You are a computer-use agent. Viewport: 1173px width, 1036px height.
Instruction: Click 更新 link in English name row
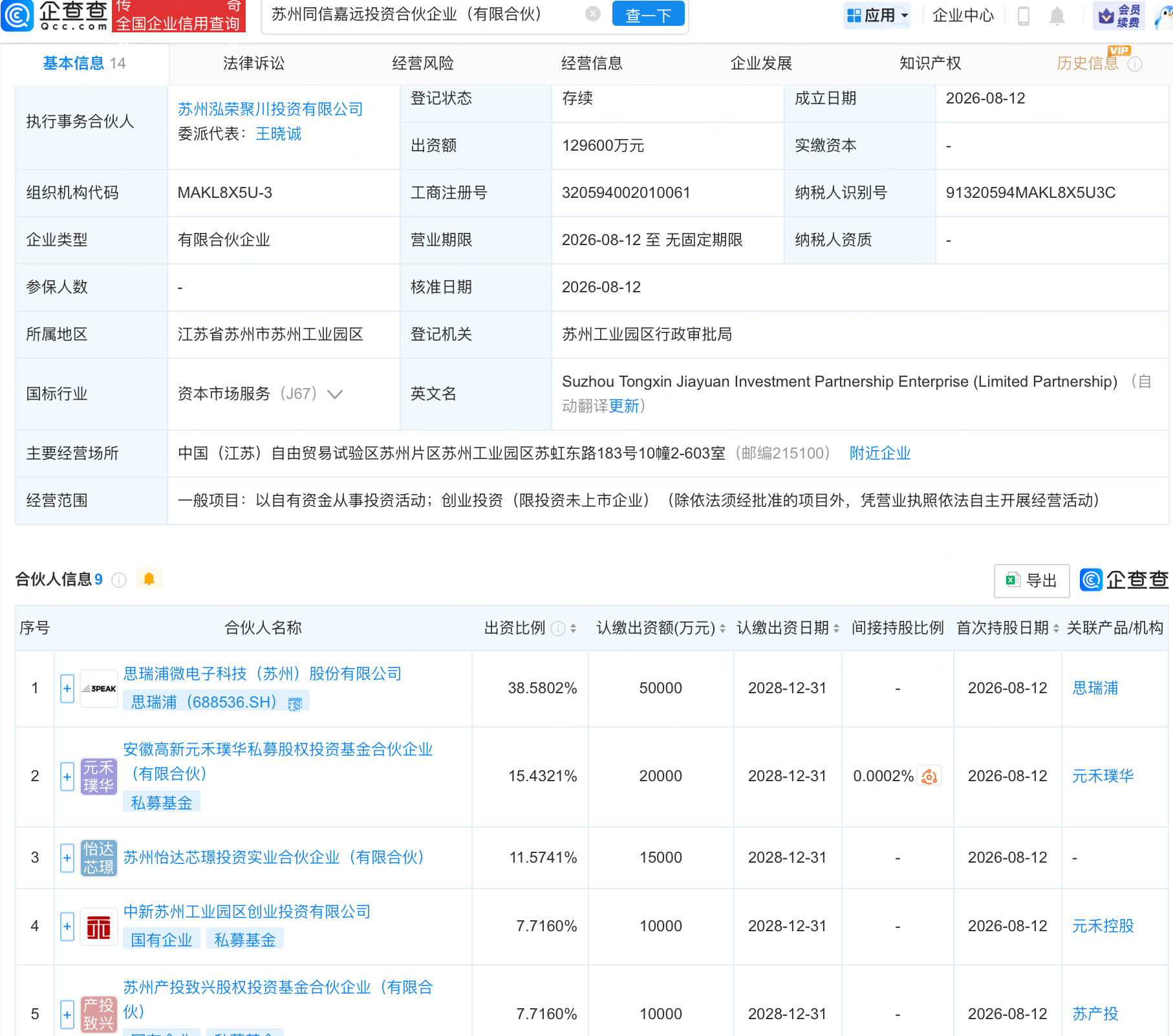coord(624,406)
